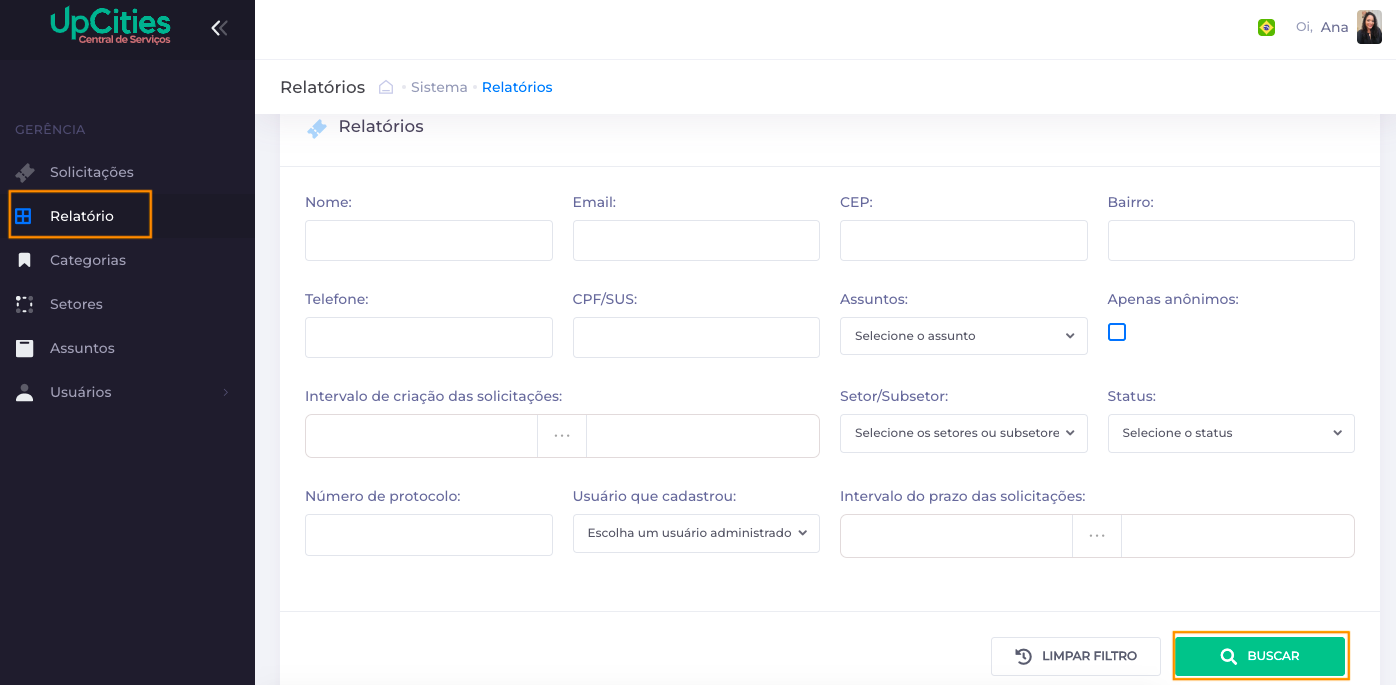Expand the Usuários submenu arrow

225,392
